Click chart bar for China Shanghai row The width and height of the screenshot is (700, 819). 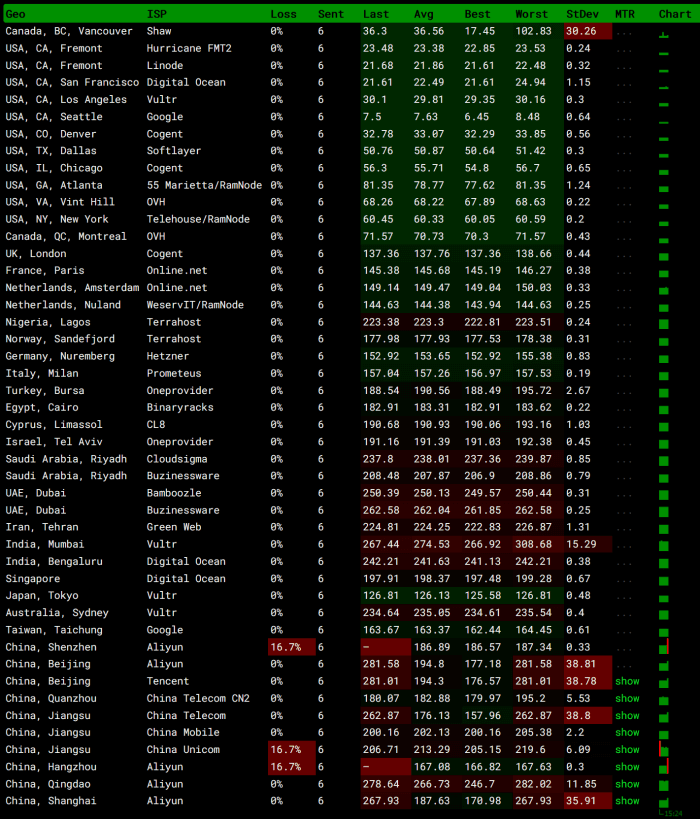tap(664, 803)
